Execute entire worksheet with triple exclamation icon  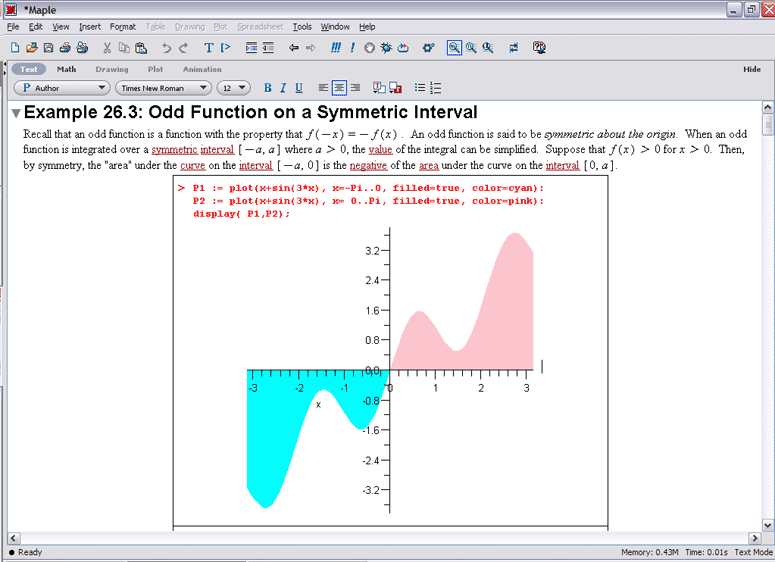pyautogui.click(x=336, y=47)
